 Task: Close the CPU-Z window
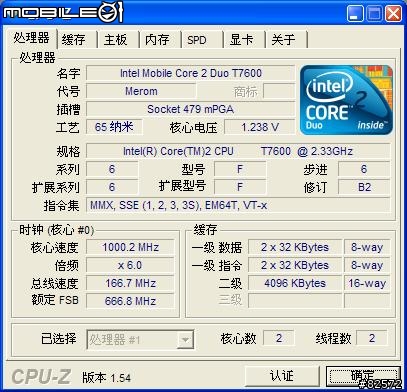tap(394, 14)
